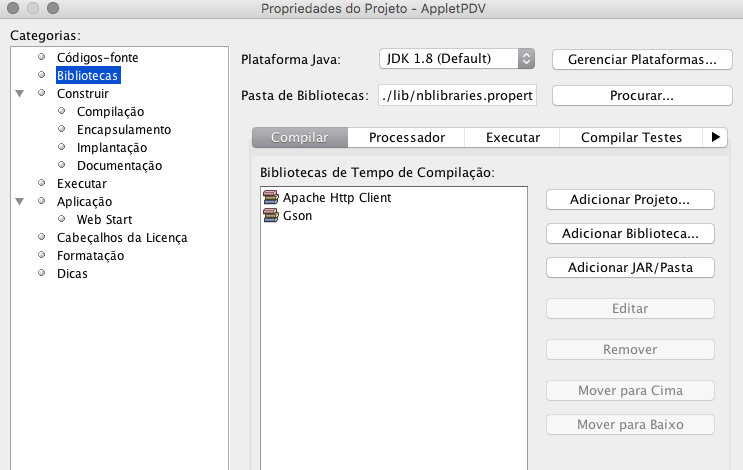Click the Procurar button

[x=642, y=96]
